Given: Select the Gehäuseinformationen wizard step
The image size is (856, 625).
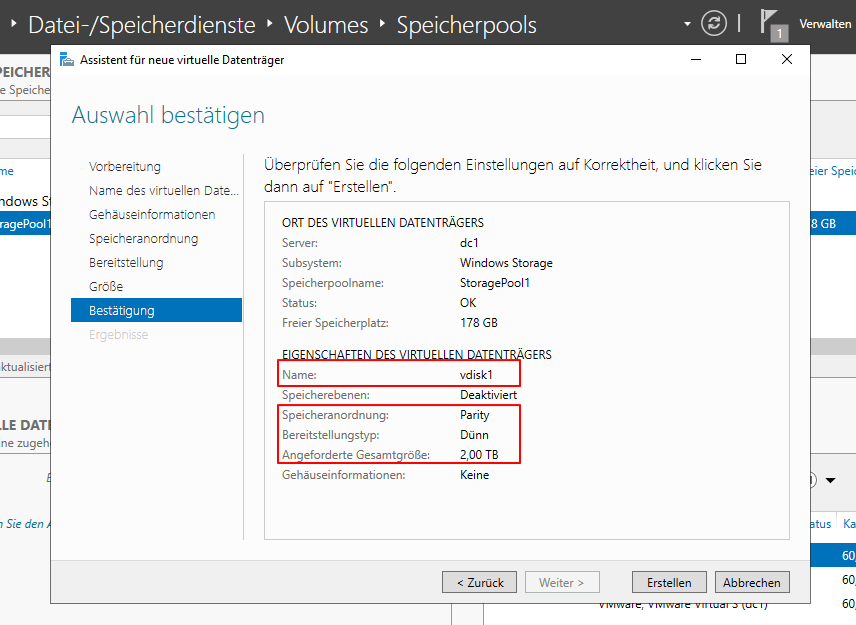Looking at the screenshot, I should click(137, 214).
